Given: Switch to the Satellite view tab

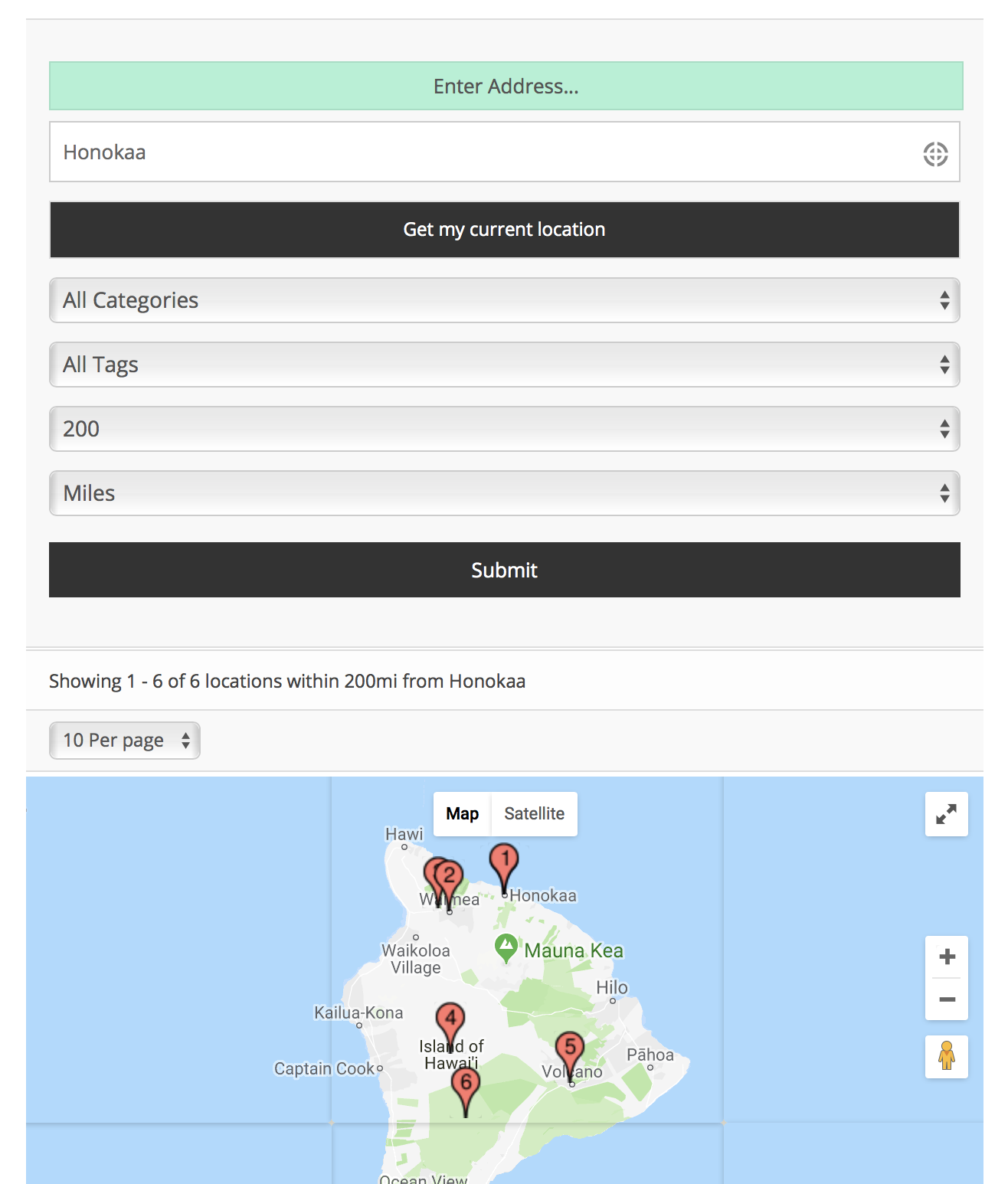Looking at the screenshot, I should pos(535,814).
